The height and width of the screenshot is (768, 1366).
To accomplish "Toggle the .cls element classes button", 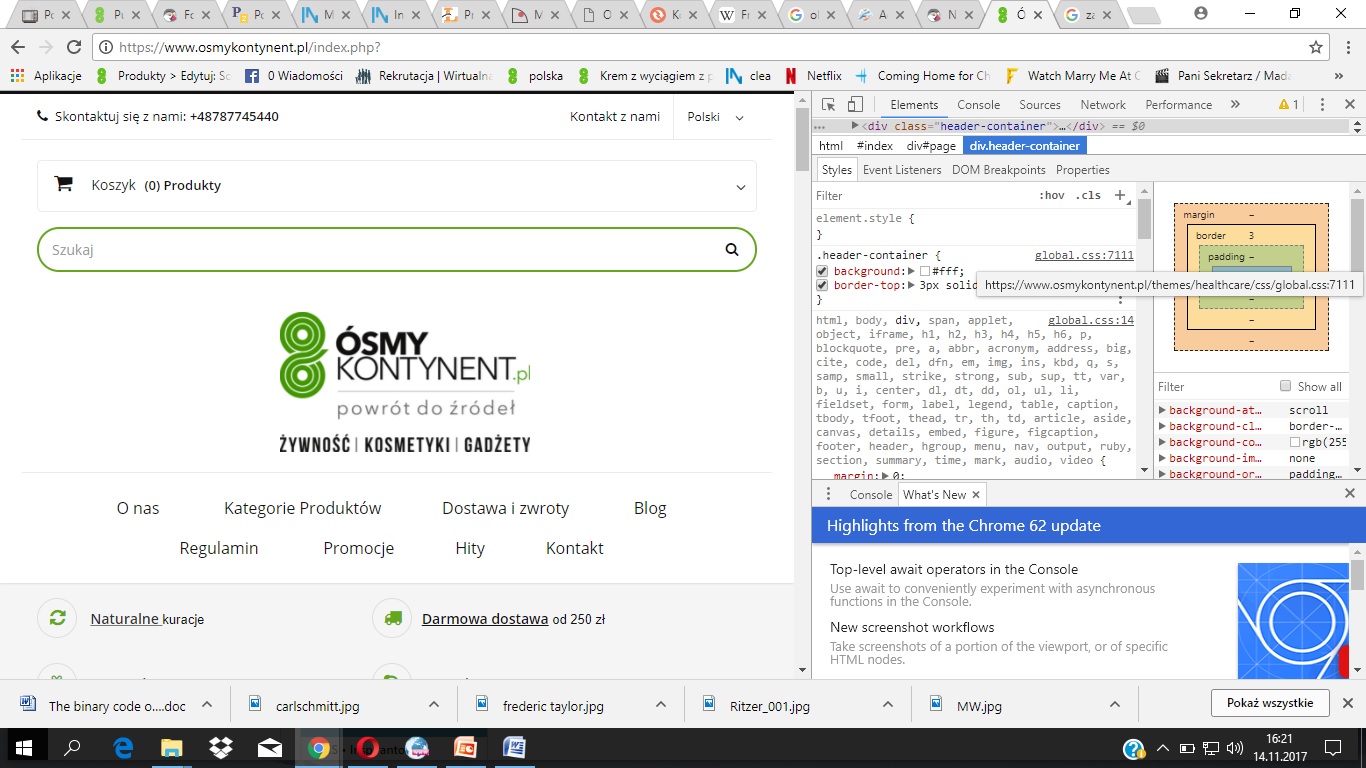I will pyautogui.click(x=1088, y=196).
